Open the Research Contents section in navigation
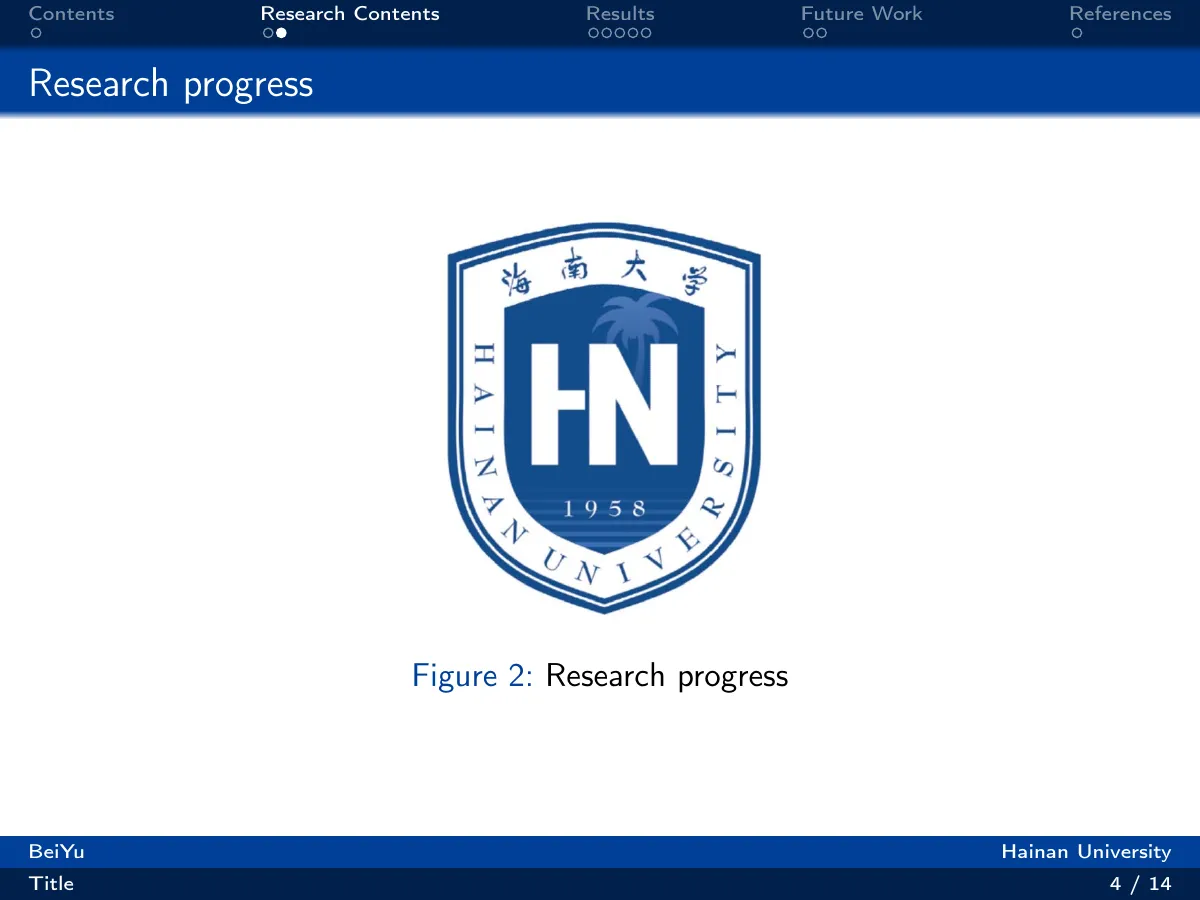 pyautogui.click(x=350, y=14)
